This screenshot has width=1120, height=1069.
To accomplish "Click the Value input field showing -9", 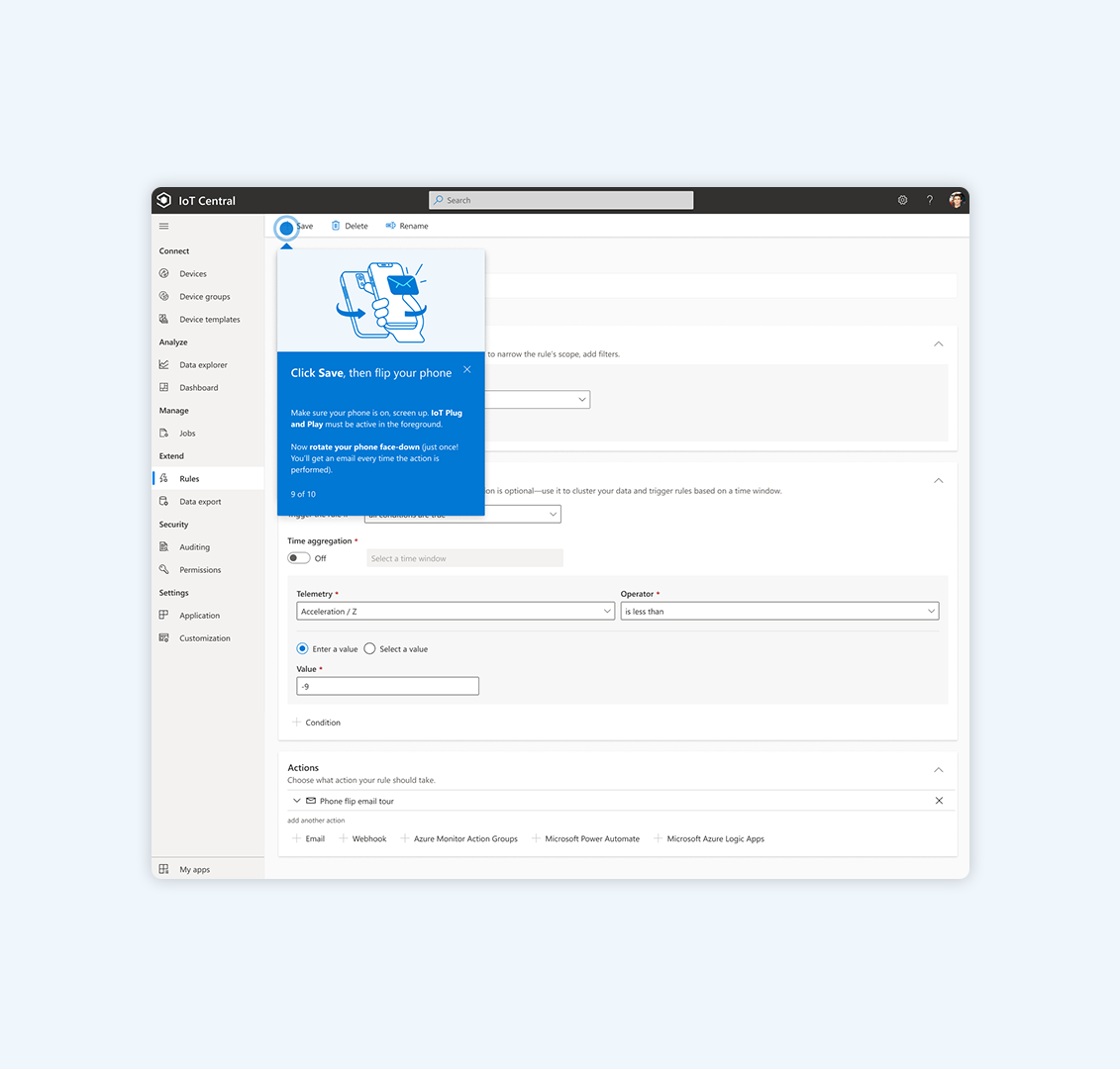I will click(387, 686).
